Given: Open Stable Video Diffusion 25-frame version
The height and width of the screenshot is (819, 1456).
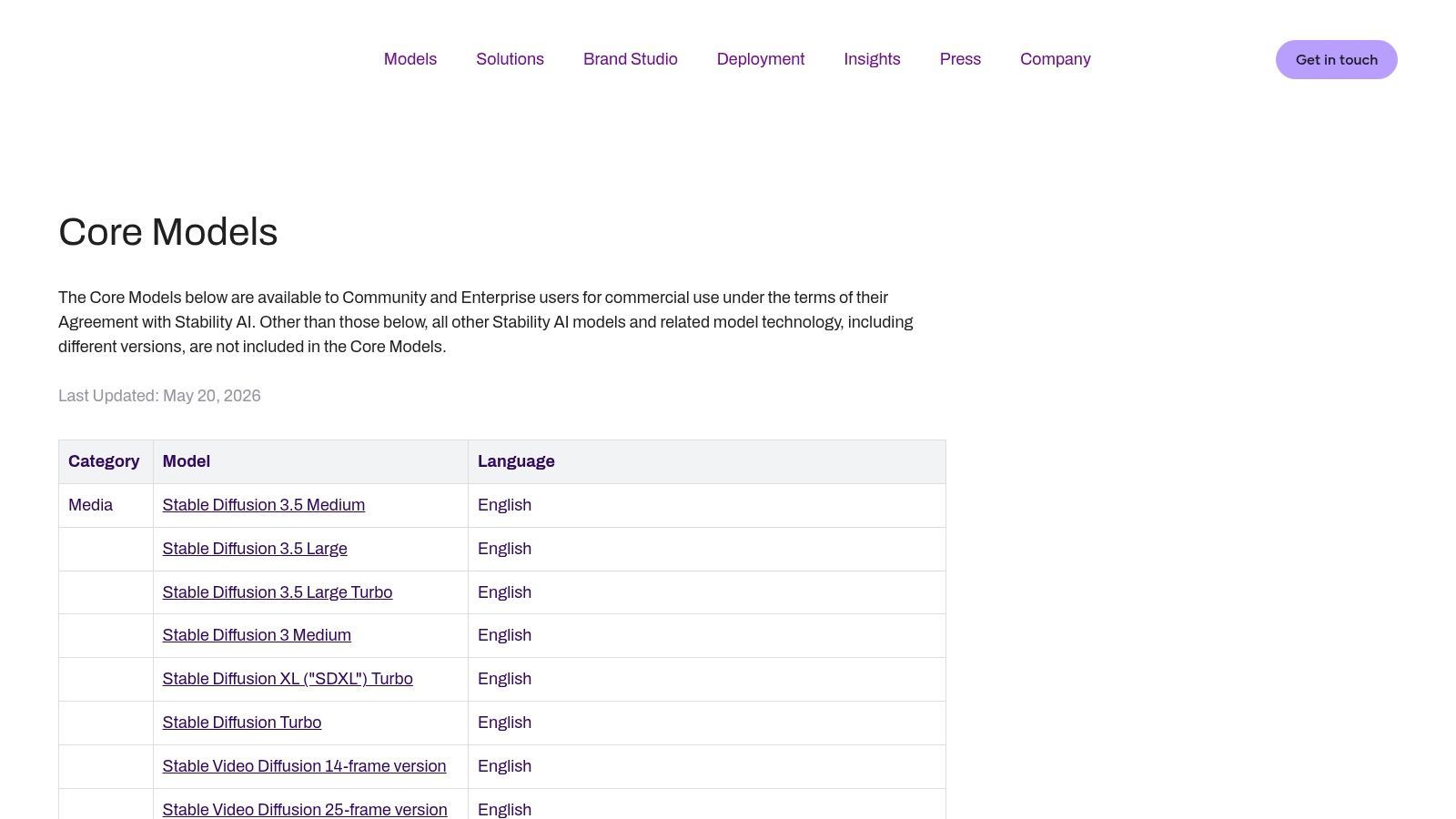Looking at the screenshot, I should pyautogui.click(x=305, y=810).
